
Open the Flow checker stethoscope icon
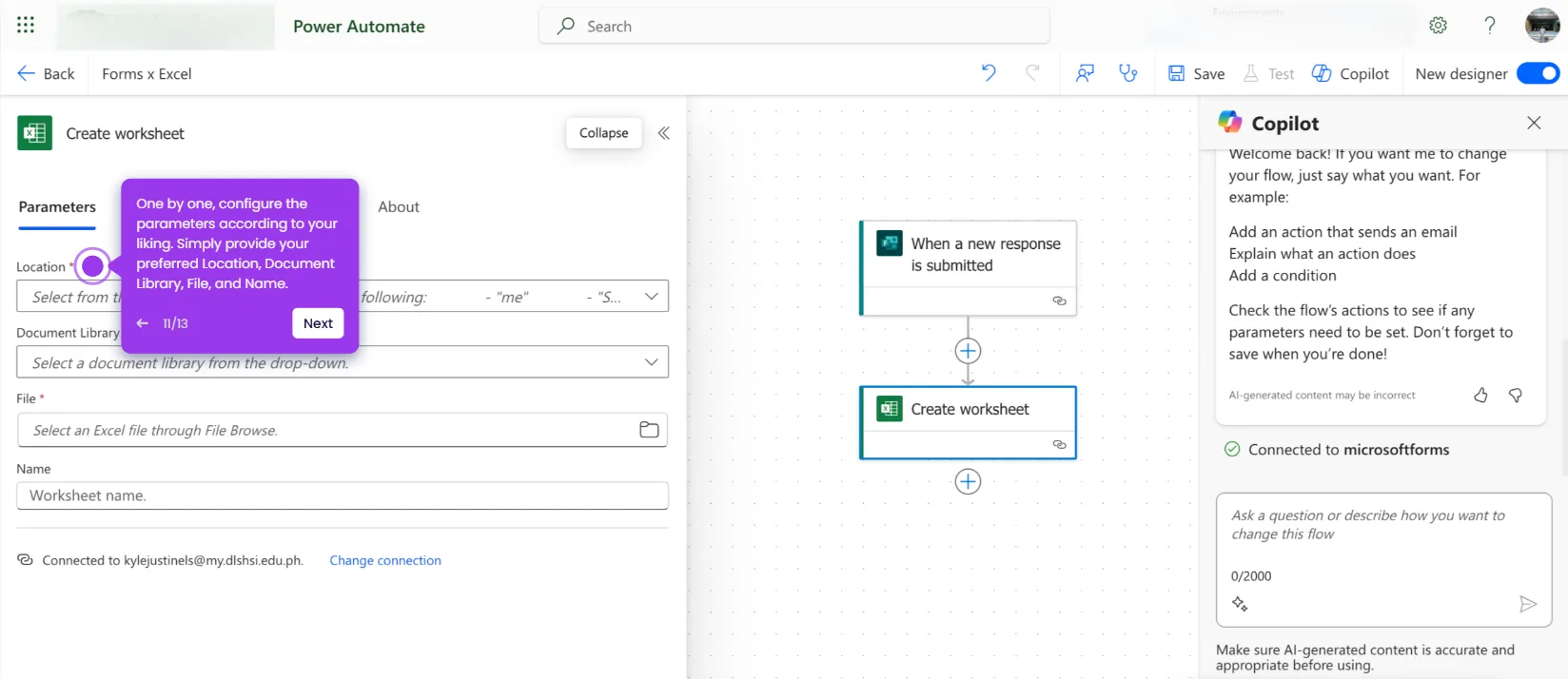point(1128,73)
